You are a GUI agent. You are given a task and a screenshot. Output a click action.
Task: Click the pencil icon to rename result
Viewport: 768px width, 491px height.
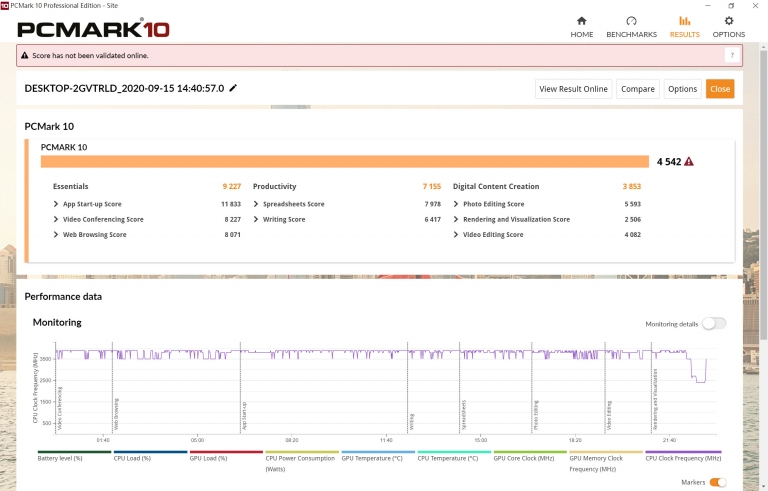pos(233,88)
